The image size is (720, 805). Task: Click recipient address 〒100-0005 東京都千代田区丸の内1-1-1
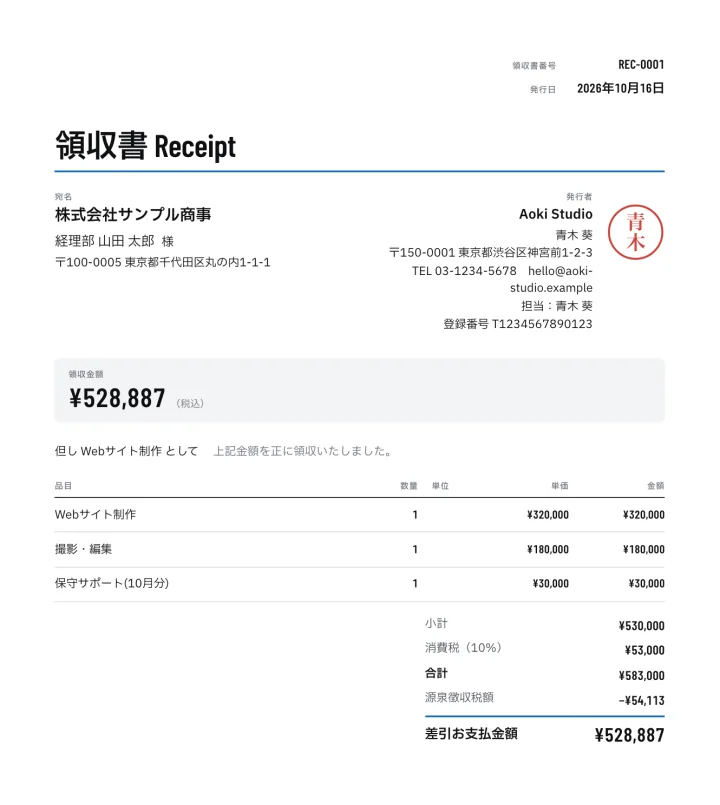click(x=162, y=262)
